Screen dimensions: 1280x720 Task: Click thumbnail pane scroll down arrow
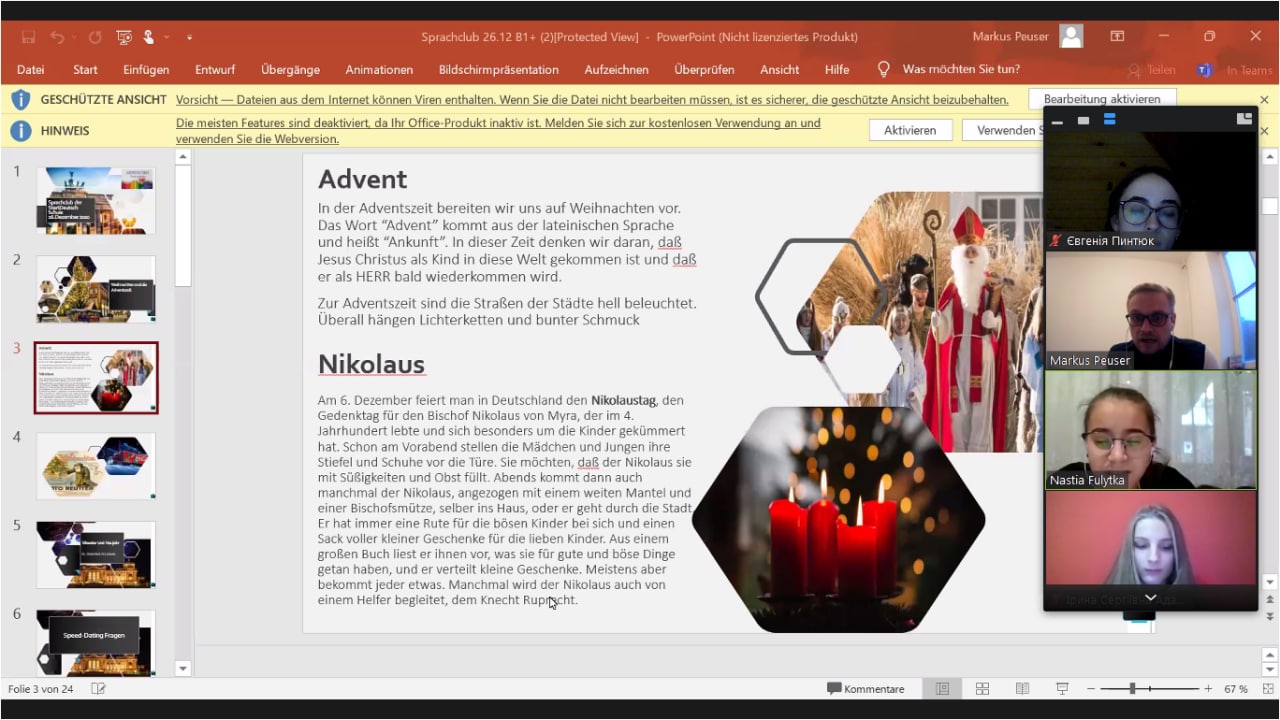point(183,668)
